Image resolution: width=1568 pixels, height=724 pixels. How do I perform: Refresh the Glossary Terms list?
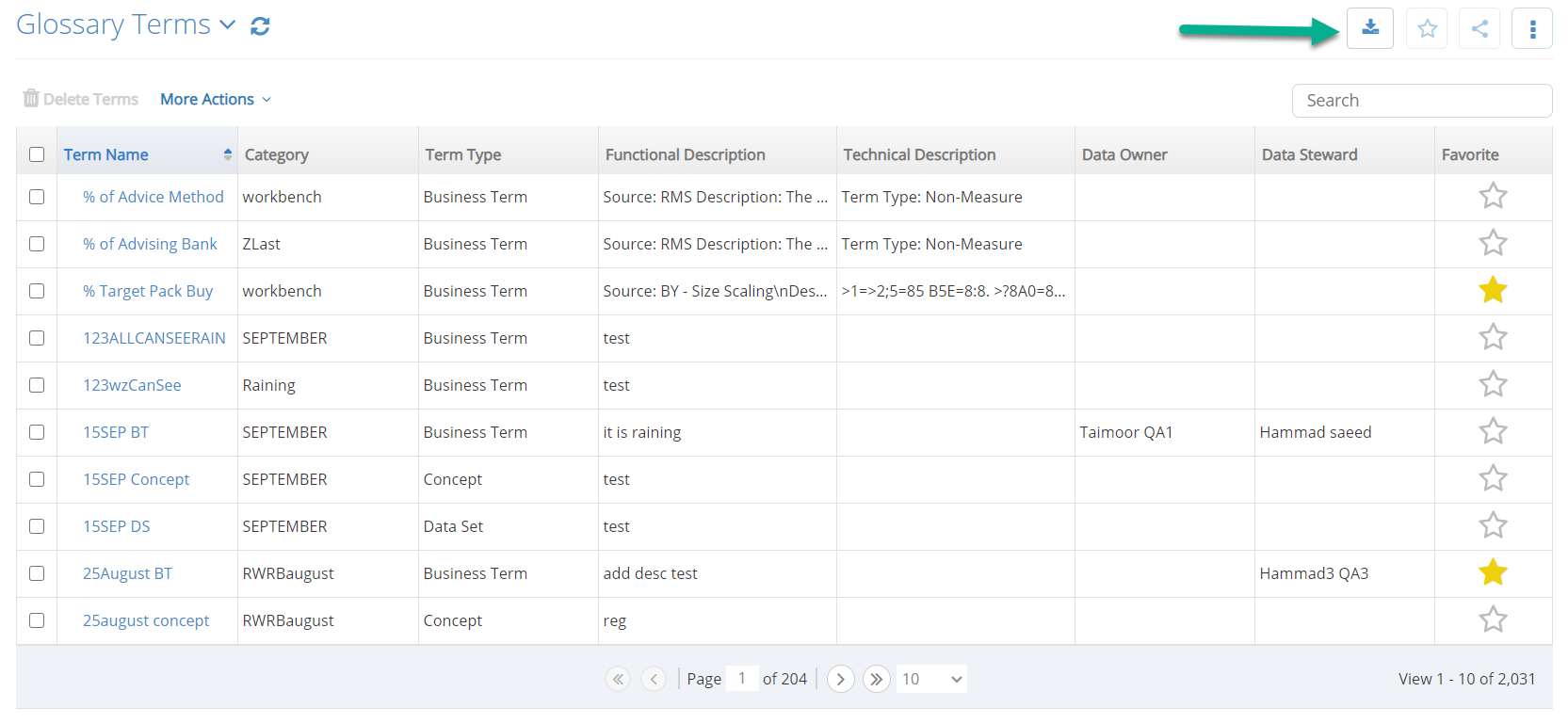click(260, 26)
